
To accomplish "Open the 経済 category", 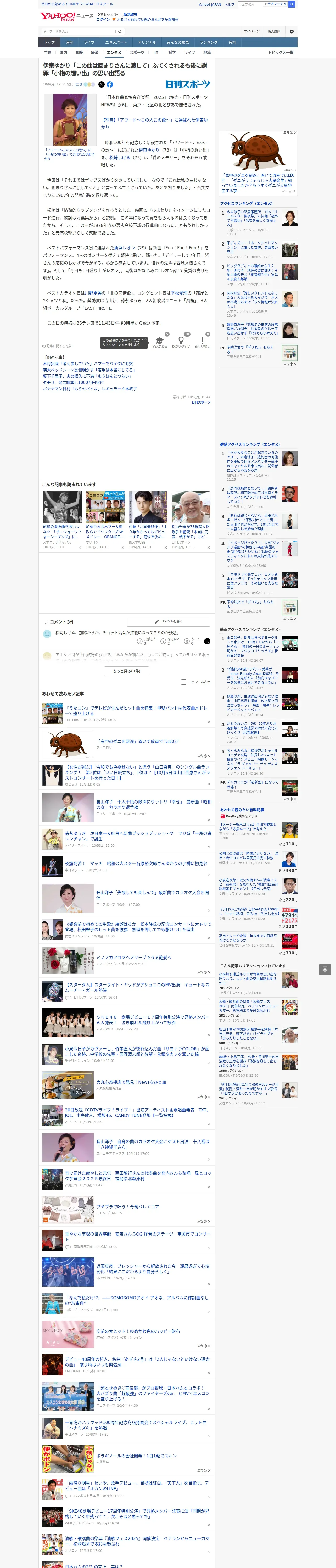I will point(94,52).
